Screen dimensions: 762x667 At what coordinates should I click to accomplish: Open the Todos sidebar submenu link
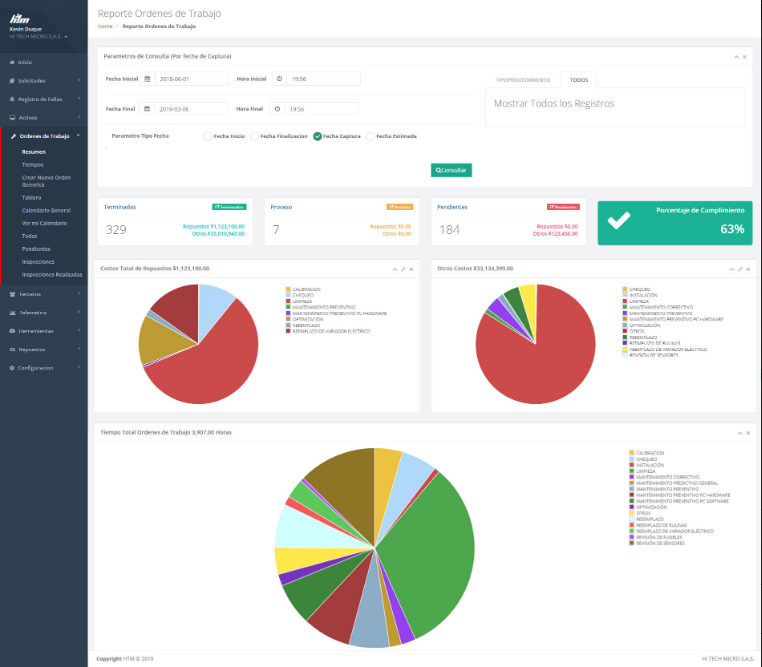tap(29, 236)
